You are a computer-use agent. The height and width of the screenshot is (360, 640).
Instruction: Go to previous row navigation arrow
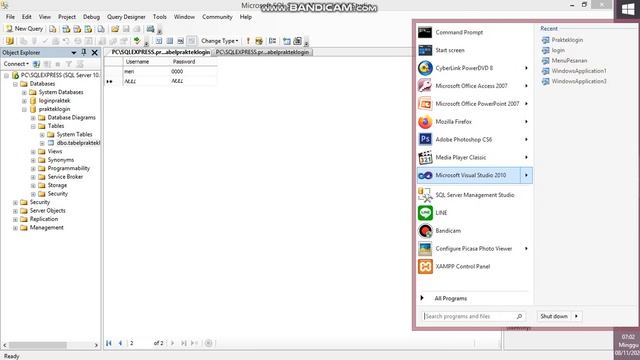(120, 343)
